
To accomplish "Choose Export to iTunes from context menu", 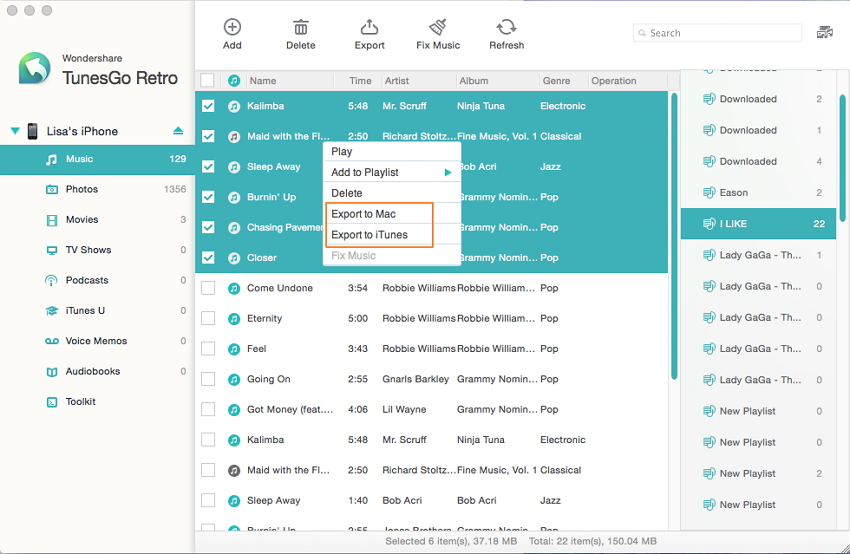I will point(369,235).
